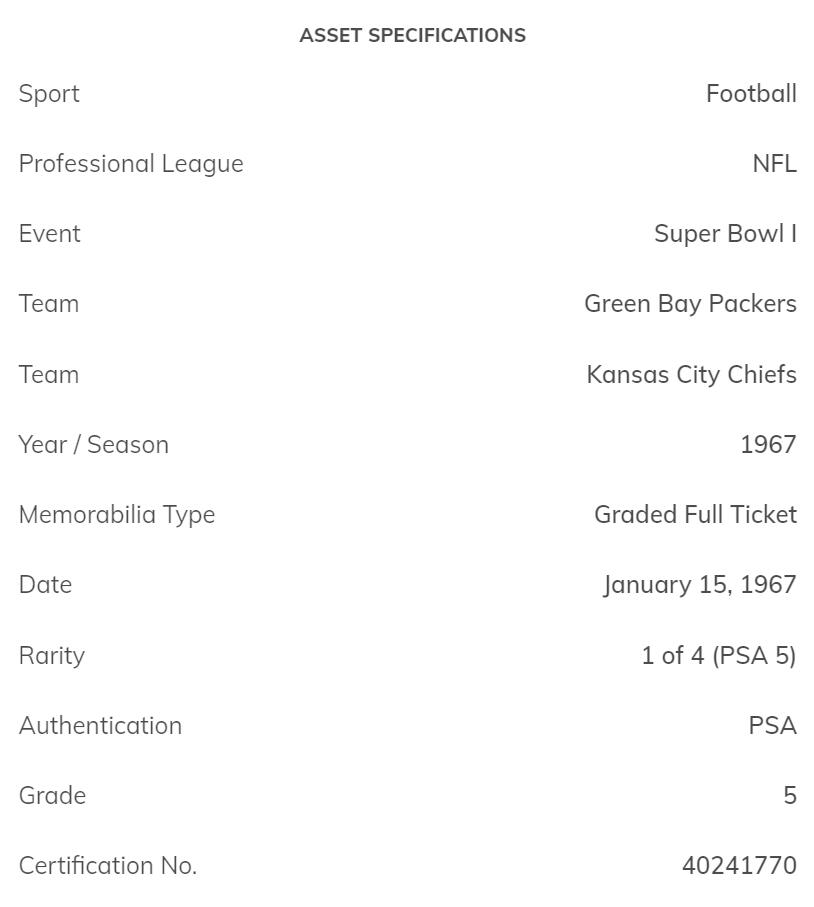
Task: Click the Grade label
Action: [52, 796]
